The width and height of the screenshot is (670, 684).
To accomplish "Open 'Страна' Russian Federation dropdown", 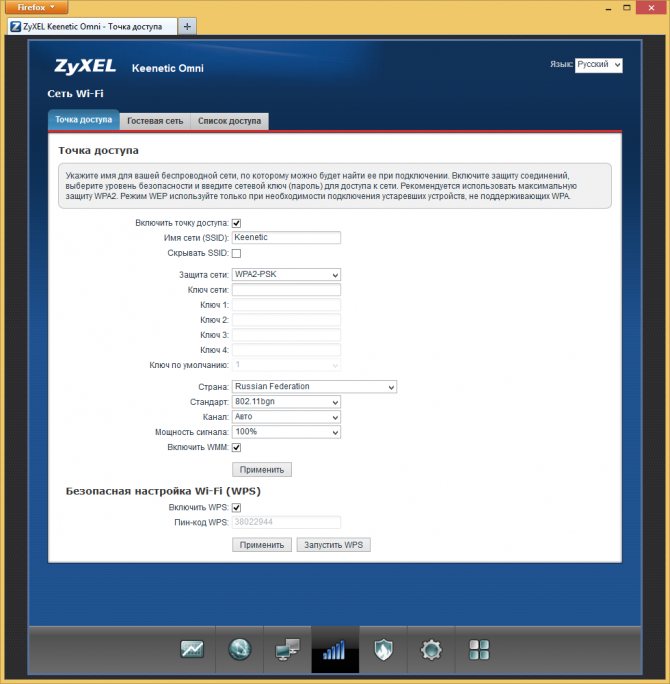I will [314, 386].
